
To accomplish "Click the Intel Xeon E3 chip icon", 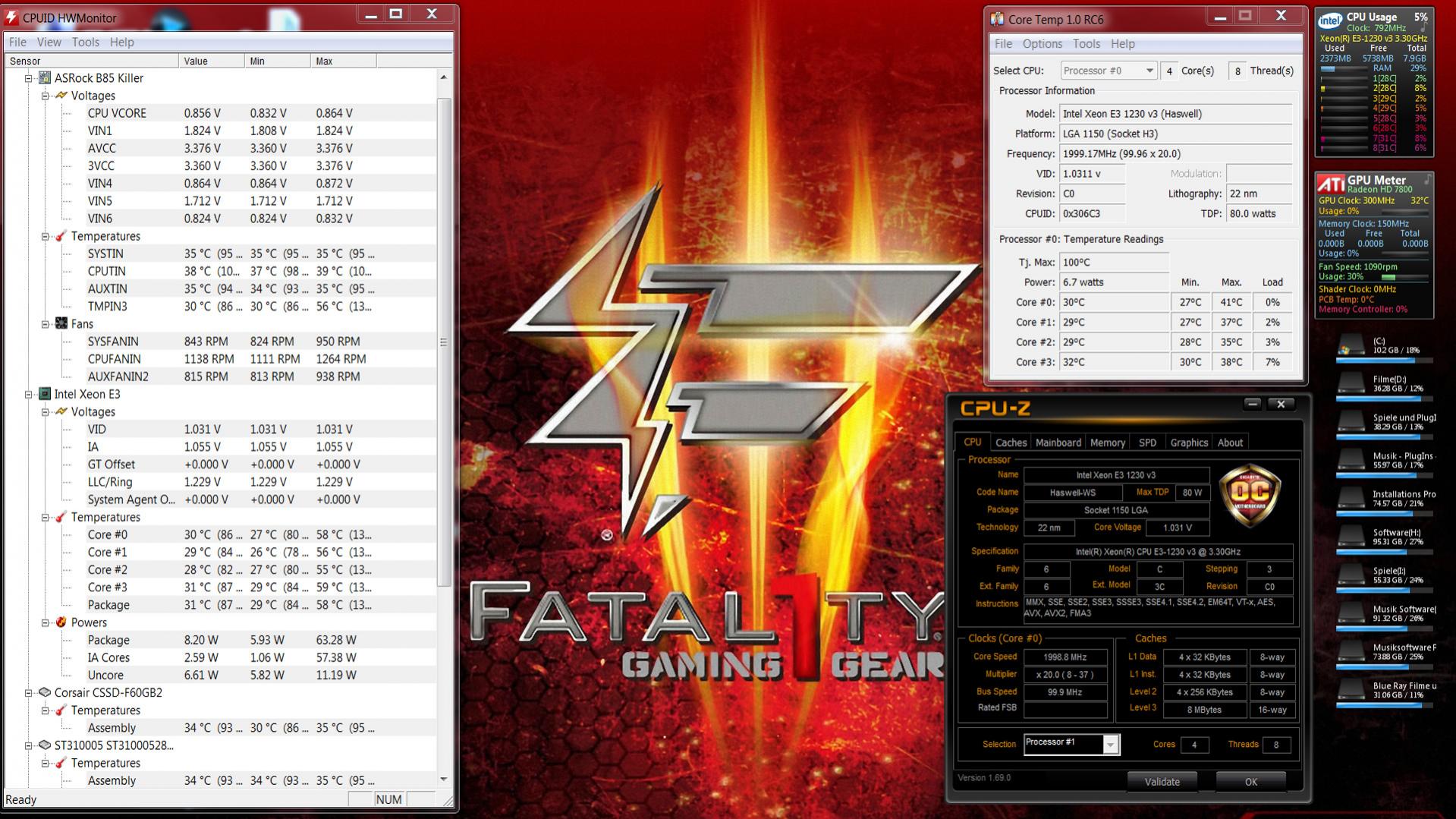I will [x=45, y=394].
